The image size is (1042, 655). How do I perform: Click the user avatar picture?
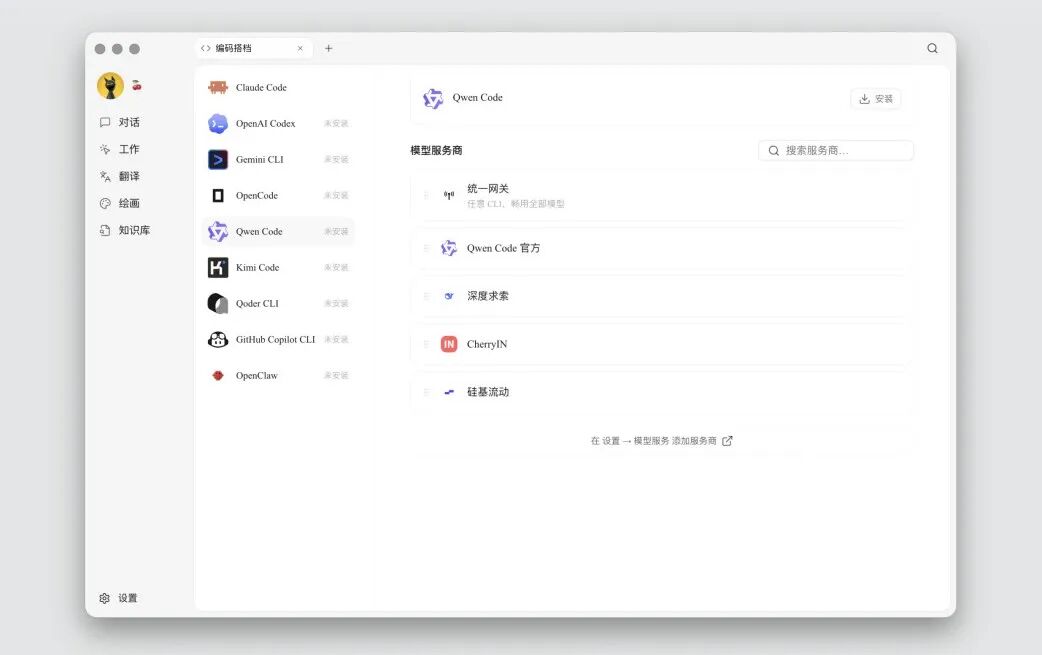[110, 86]
